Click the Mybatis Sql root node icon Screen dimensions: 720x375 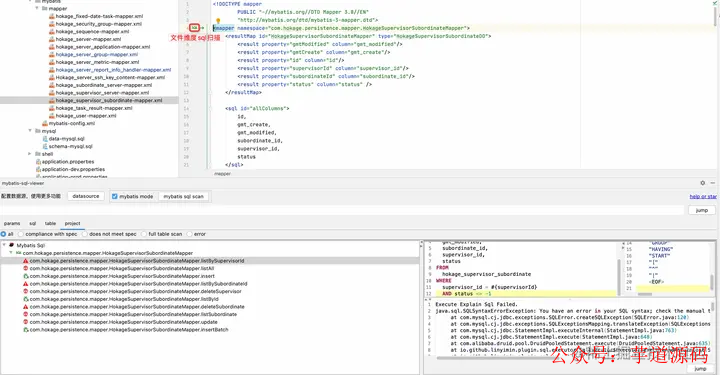coord(11,245)
